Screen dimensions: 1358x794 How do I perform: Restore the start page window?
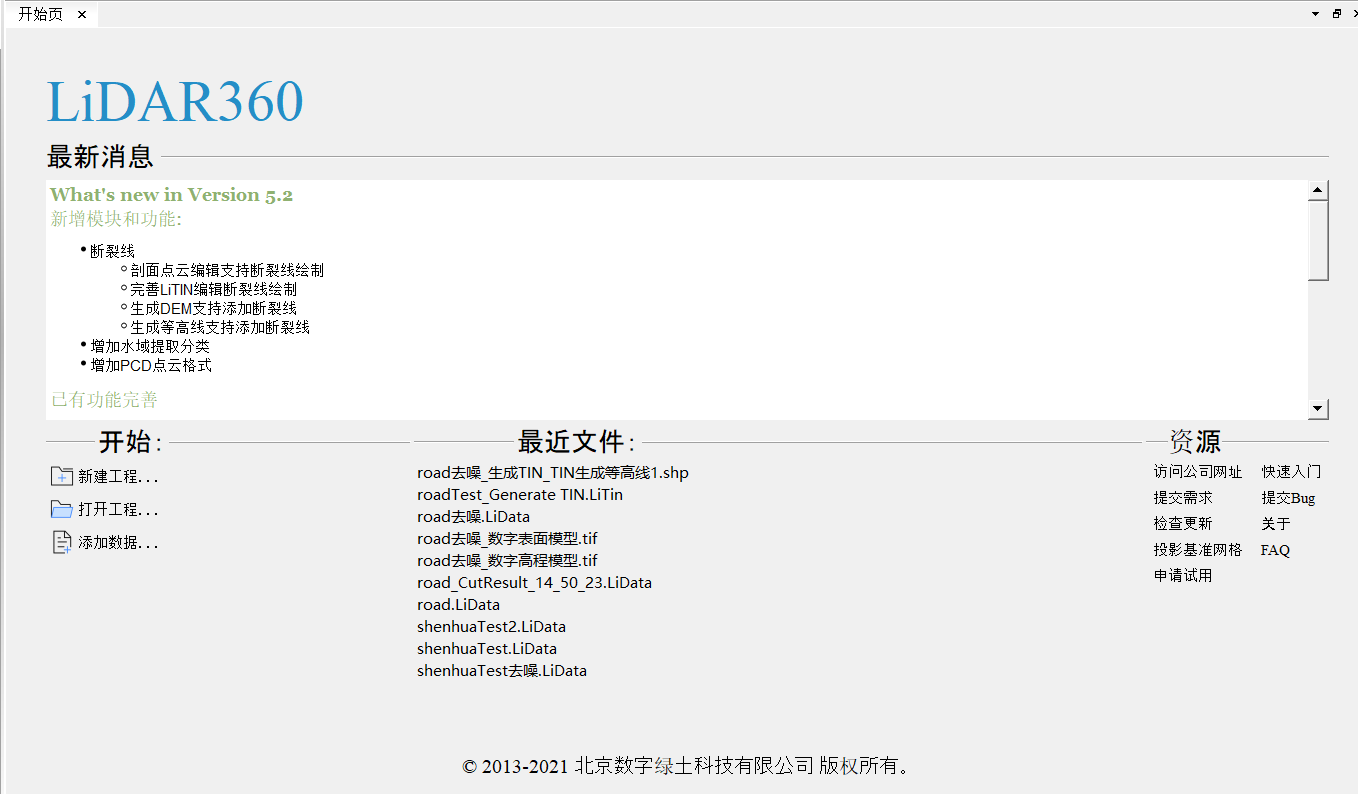1337,14
